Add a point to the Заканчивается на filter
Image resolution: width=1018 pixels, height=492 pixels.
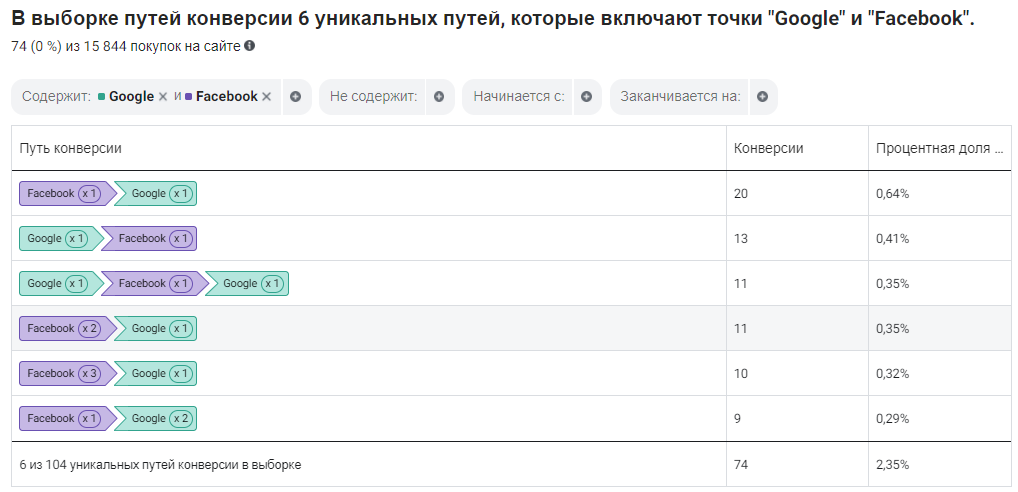coord(762,97)
